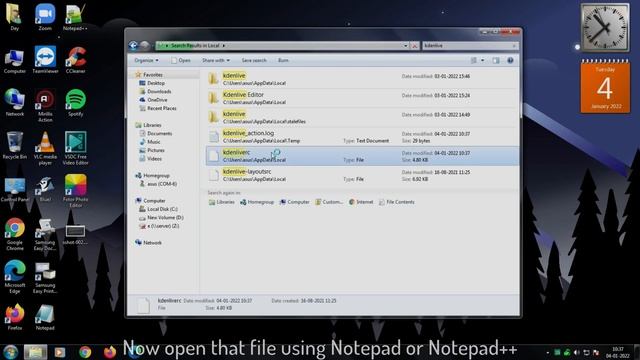Click Chrome icon on the taskbar

click(x=85, y=352)
